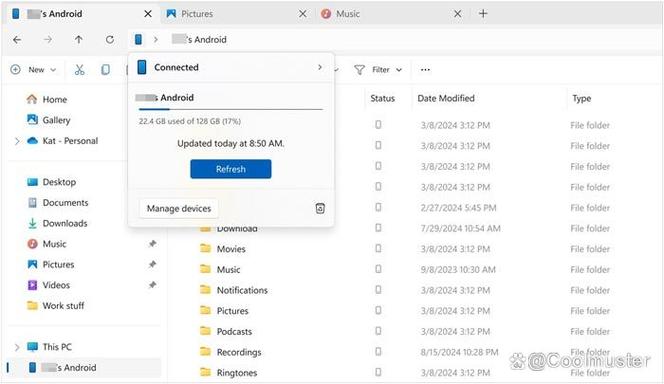Open Home in the sidebar
The width and height of the screenshot is (664, 384).
click(47, 99)
